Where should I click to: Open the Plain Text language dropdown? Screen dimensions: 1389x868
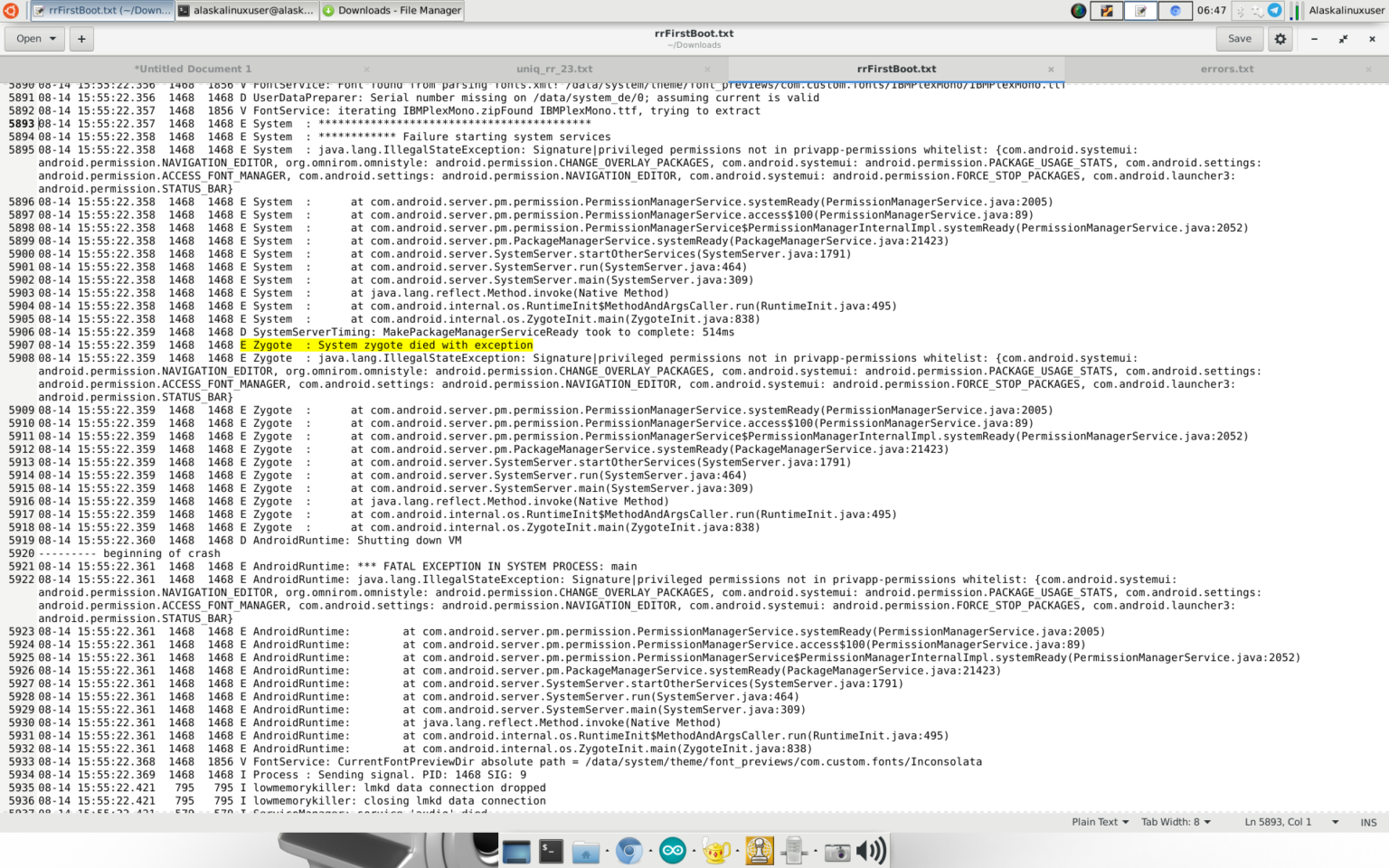[1100, 822]
